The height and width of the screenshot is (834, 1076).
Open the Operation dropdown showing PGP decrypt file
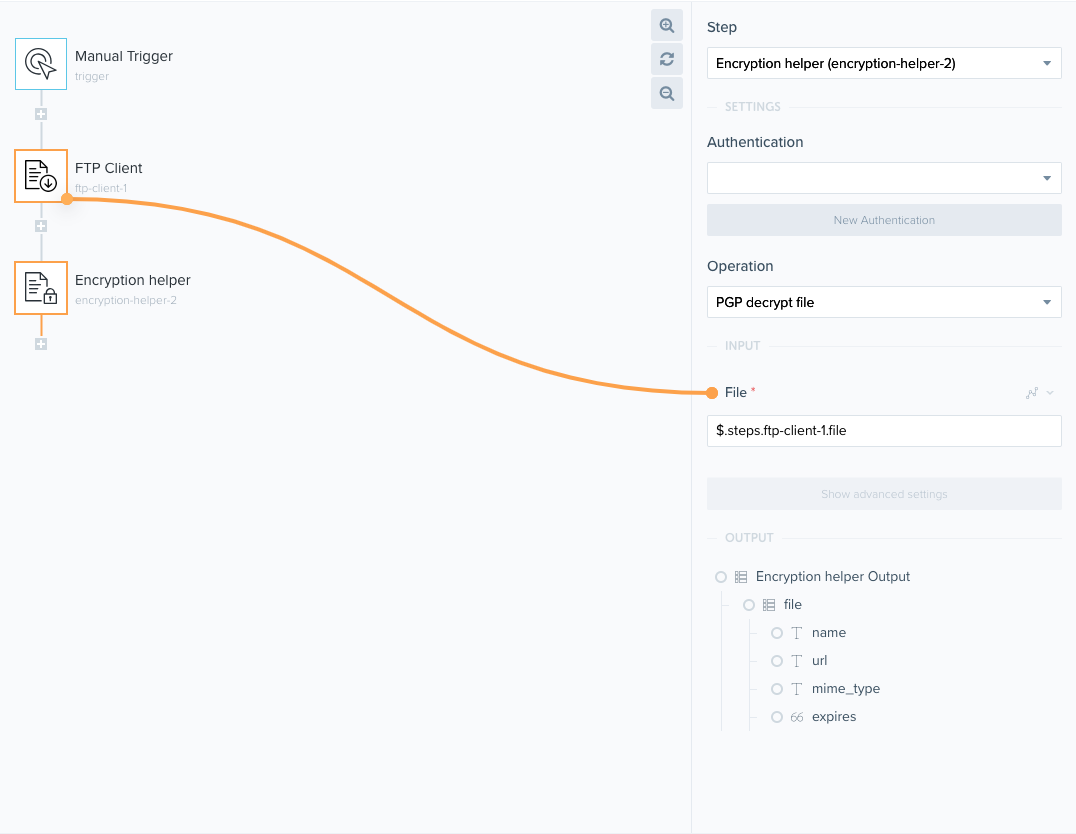point(884,302)
